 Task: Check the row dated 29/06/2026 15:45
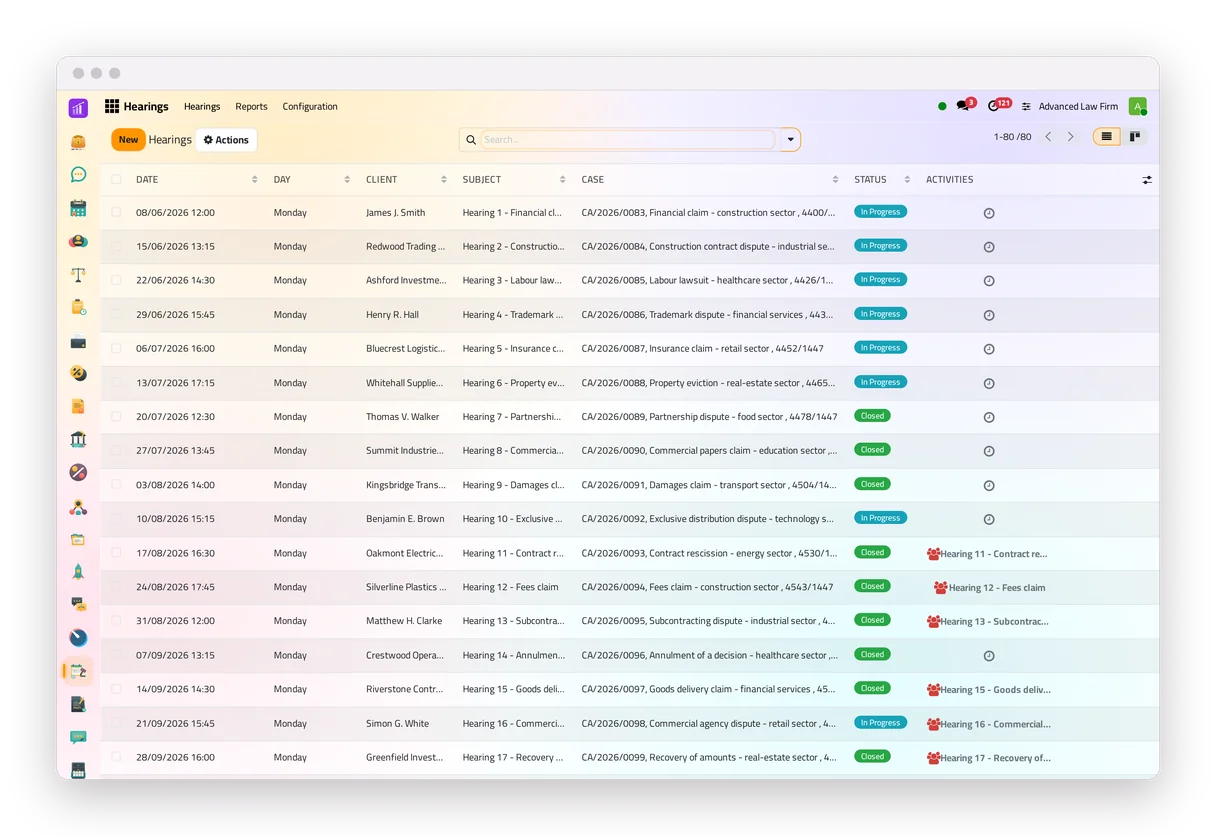(116, 314)
